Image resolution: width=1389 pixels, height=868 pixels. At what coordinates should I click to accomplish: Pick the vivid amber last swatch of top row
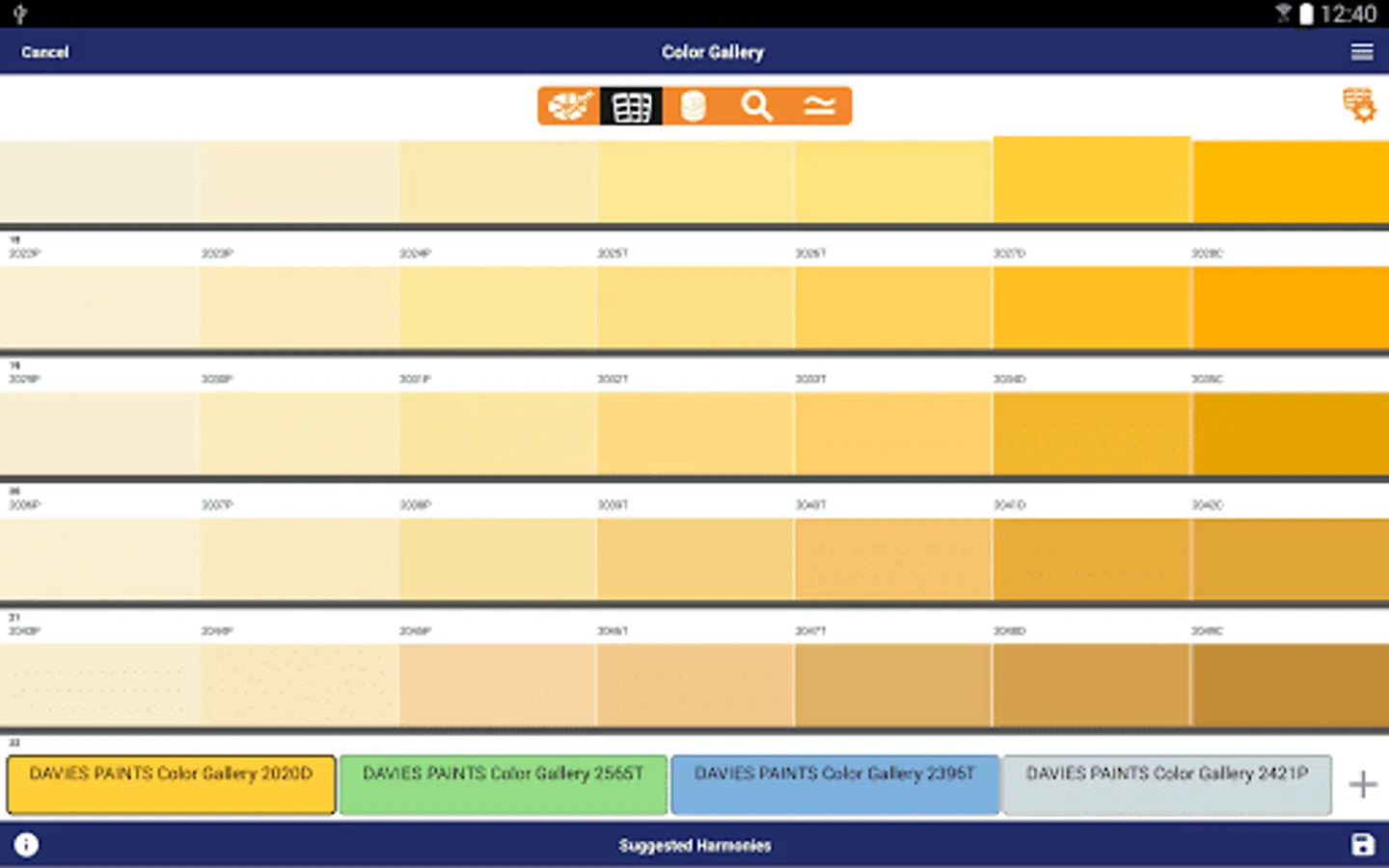1291,182
